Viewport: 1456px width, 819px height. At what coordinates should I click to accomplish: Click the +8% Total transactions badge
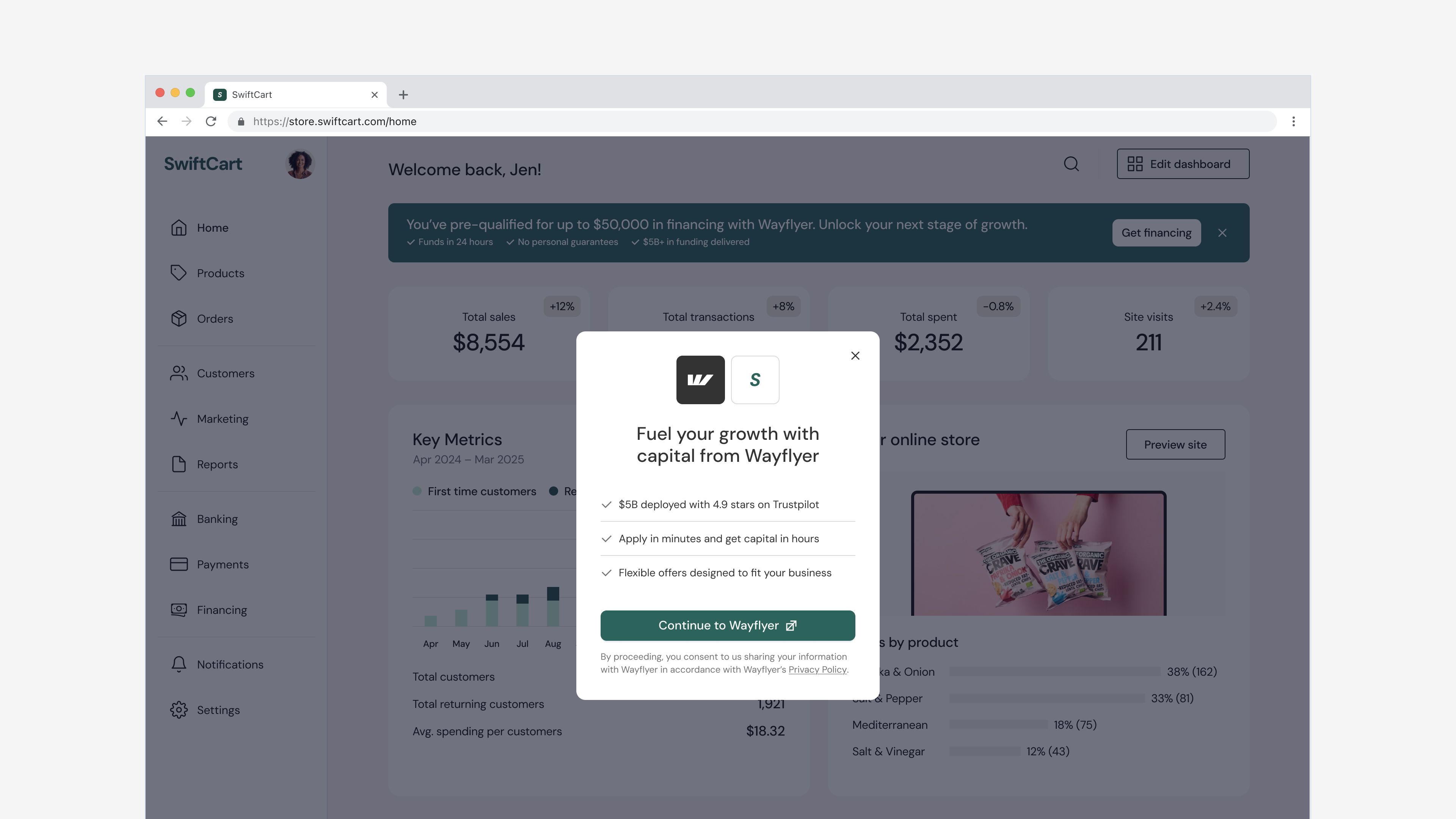(783, 306)
